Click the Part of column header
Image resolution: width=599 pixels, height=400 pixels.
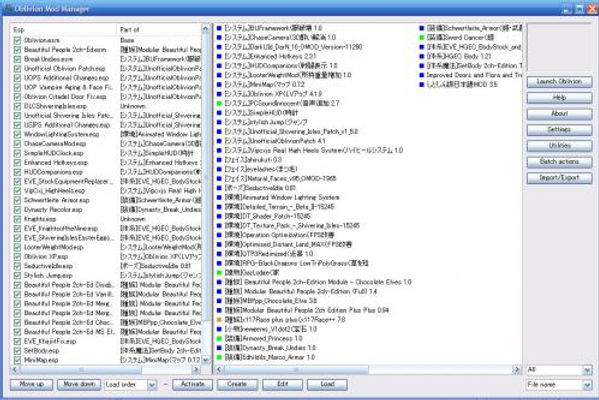tap(159, 29)
